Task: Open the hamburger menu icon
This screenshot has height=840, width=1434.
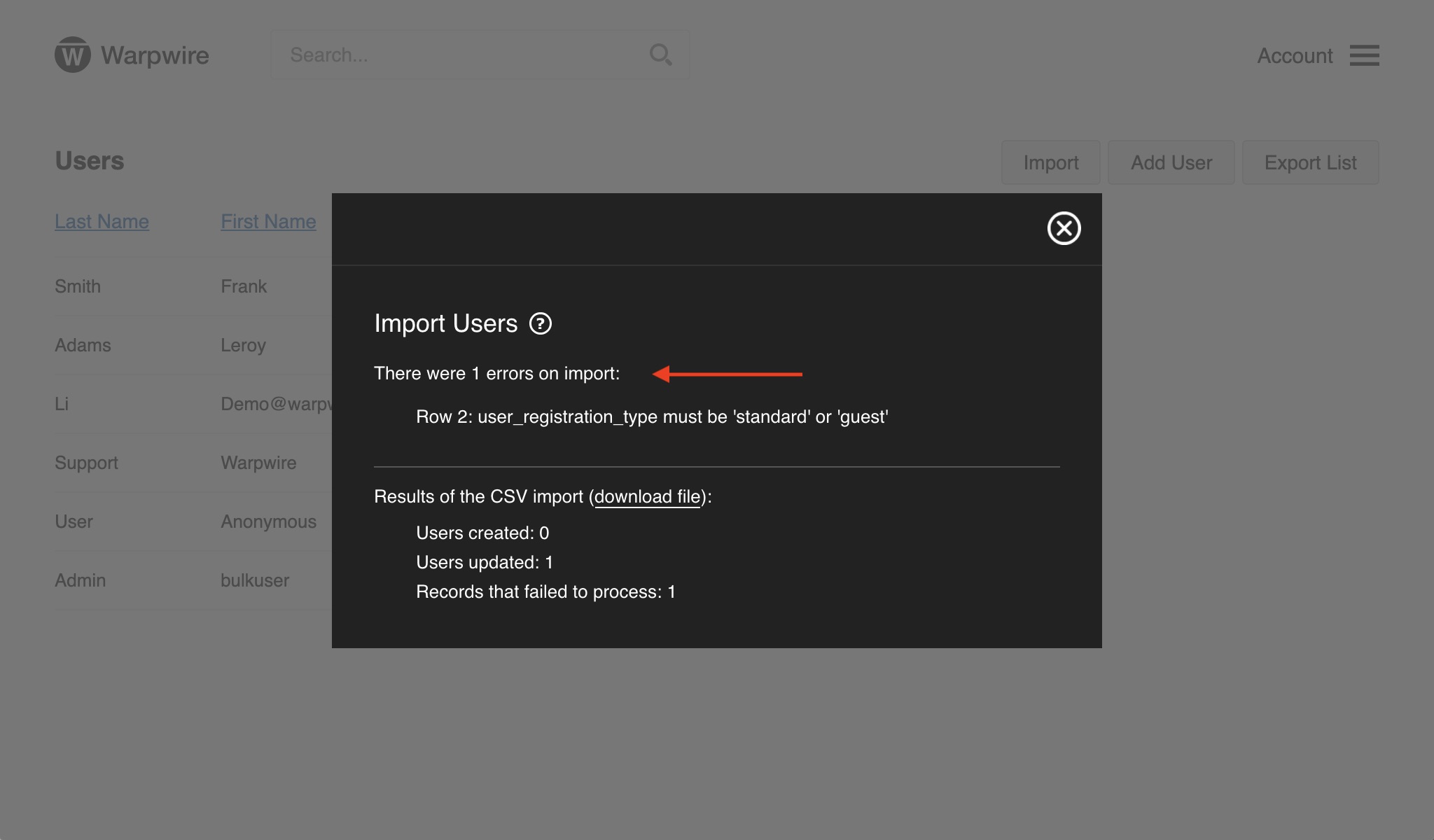Action: (x=1364, y=55)
